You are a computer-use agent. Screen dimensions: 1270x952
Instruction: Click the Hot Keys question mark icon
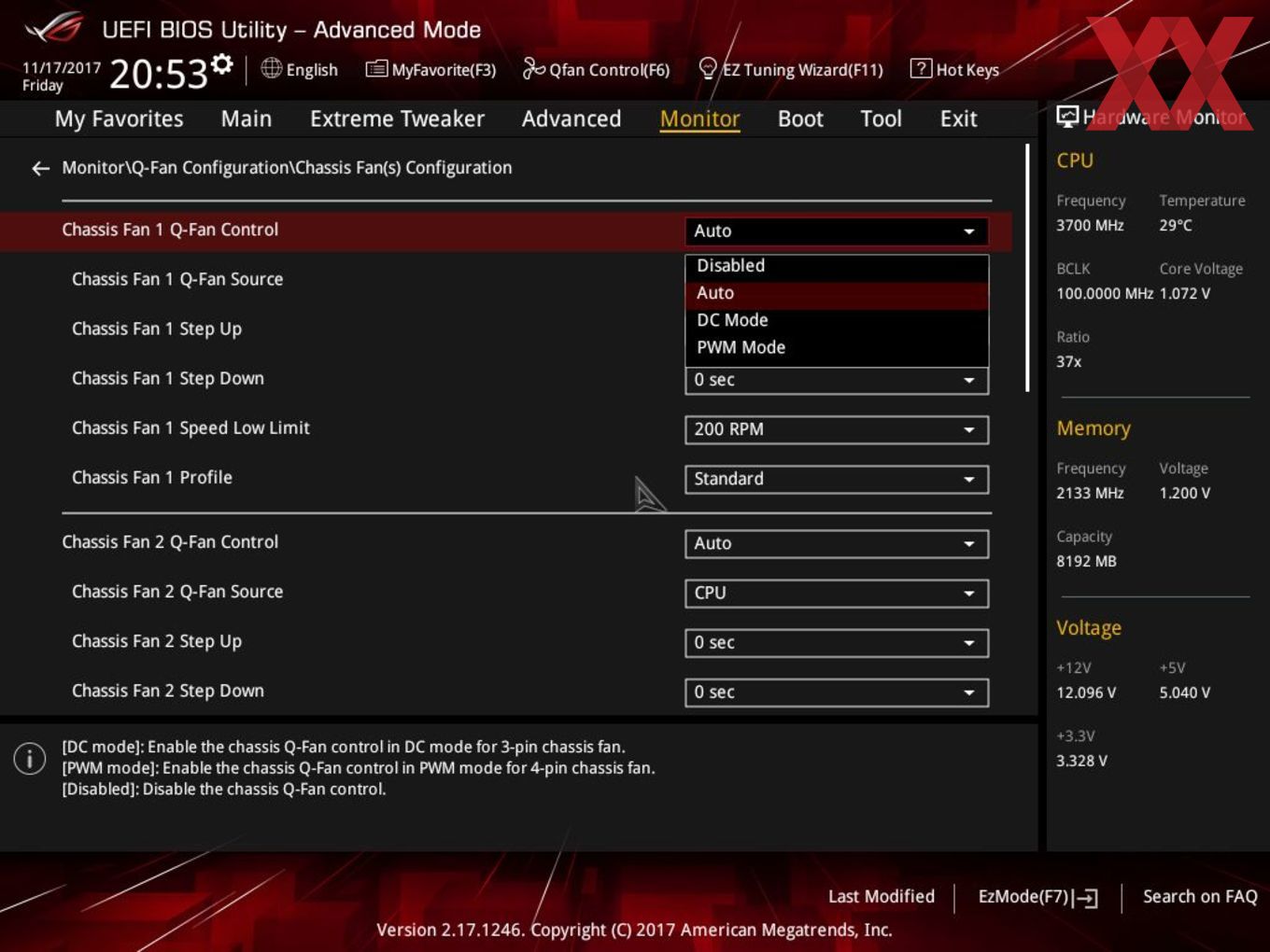pos(921,68)
